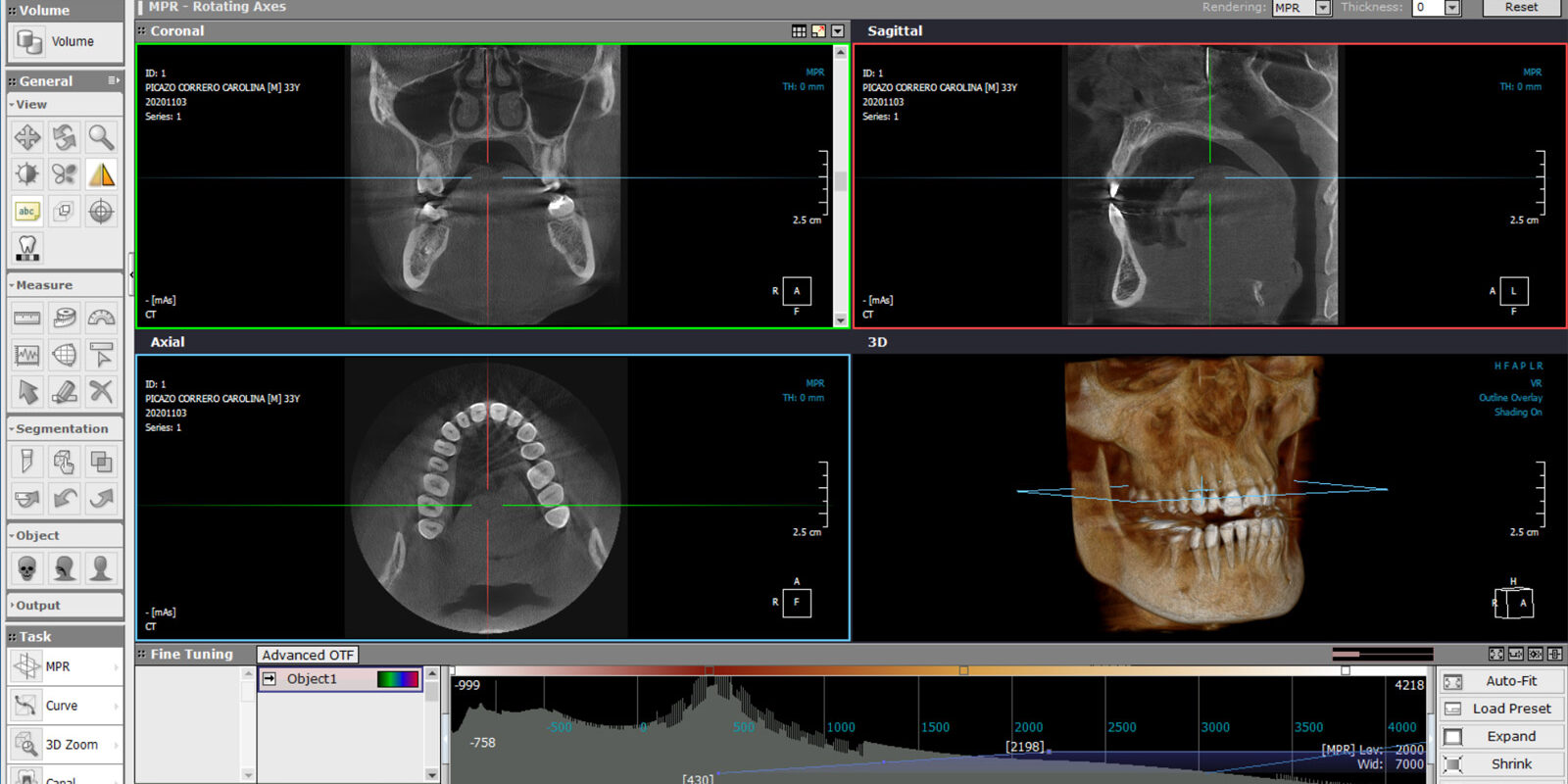Collapse the Segmentation section
Viewport: 1568px width, 784px height.
(x=65, y=429)
